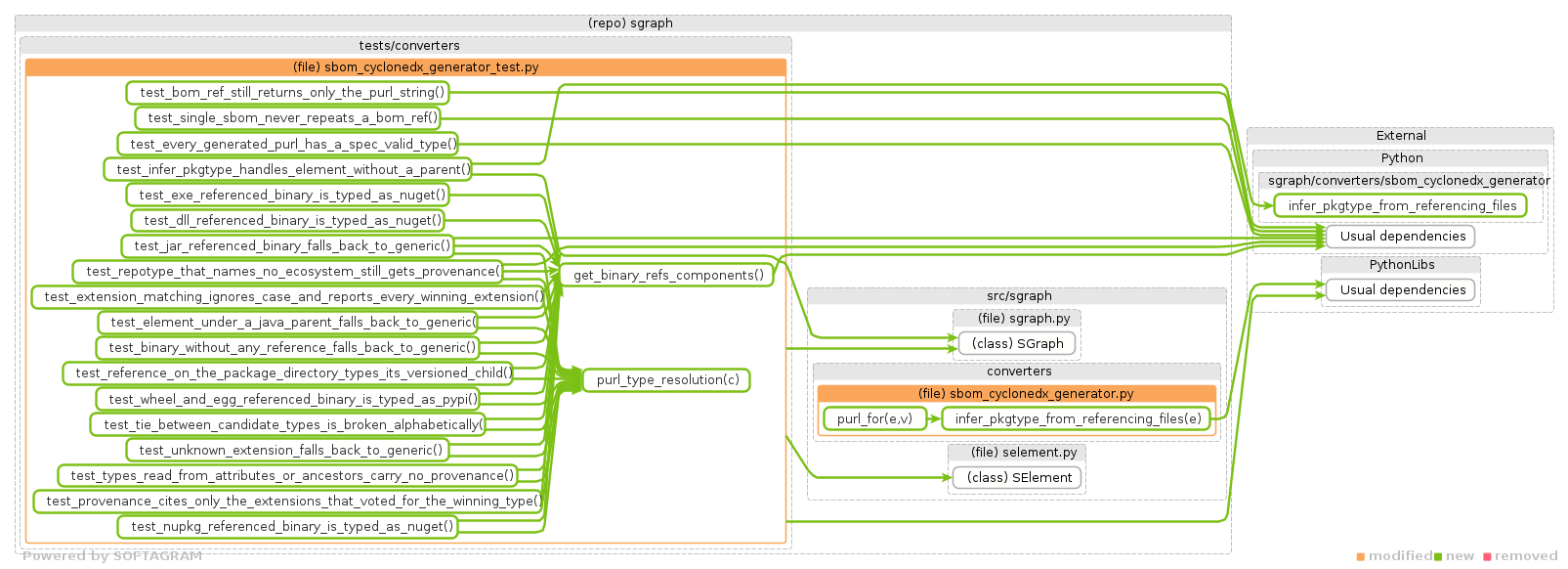Select test_wheel_and_egg_referenced_binary_is_typed_as_pypi() node
The image size is (1568, 569).
[x=288, y=399]
